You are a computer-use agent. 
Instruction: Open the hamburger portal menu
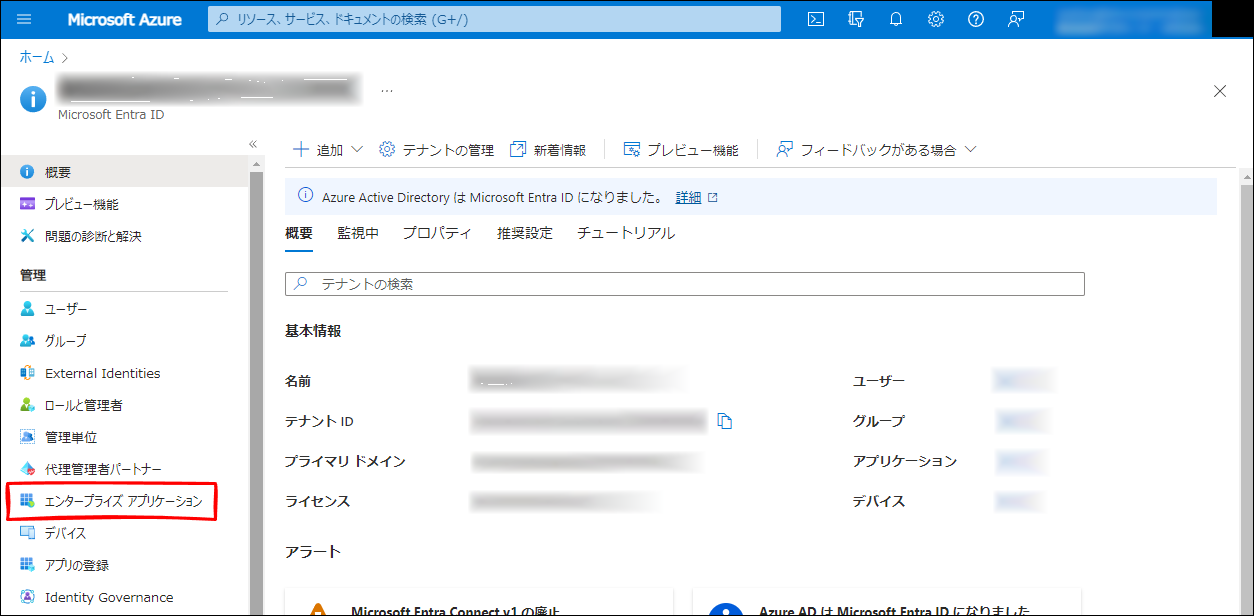coord(24,19)
